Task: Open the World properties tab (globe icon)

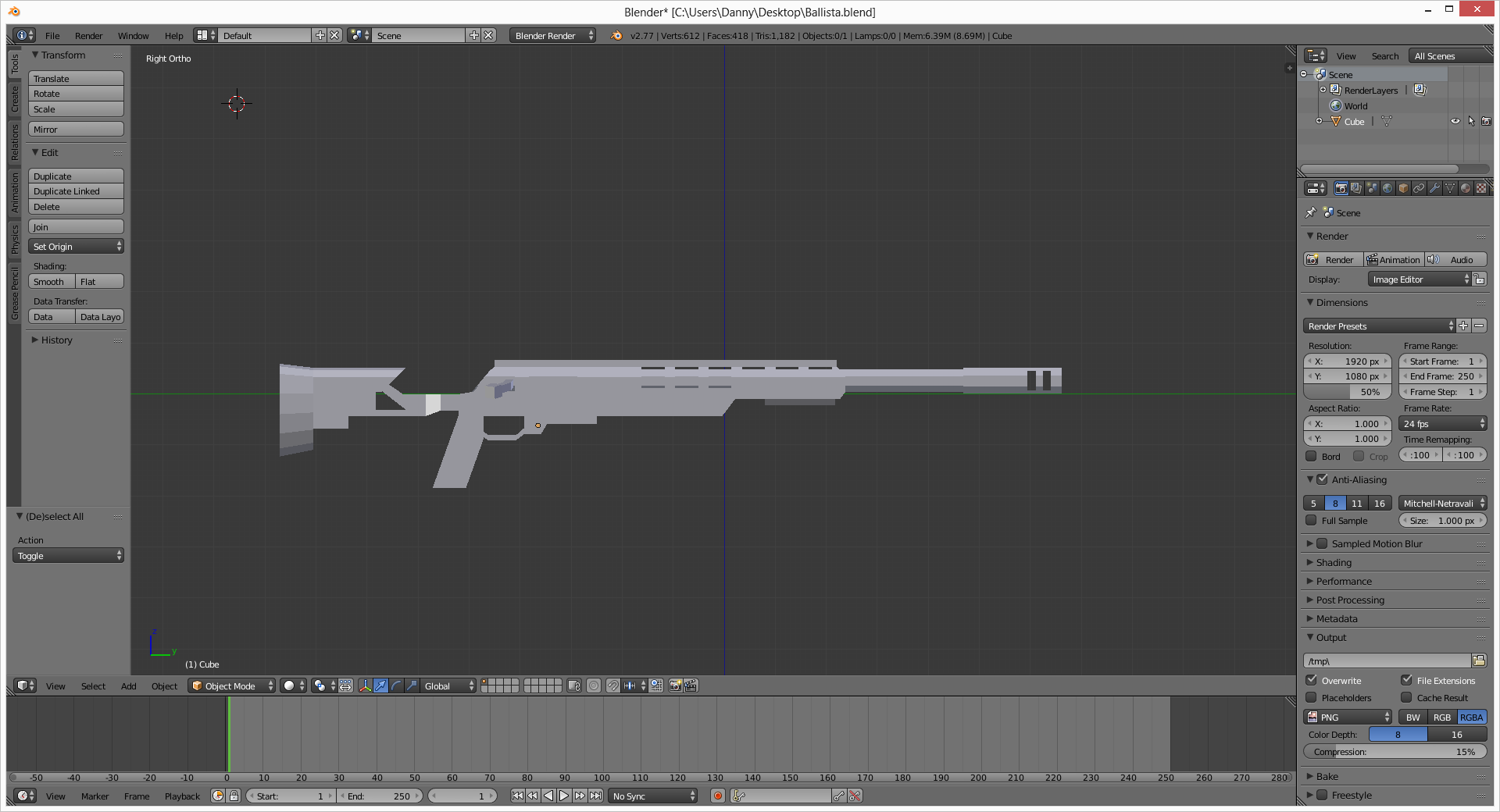Action: tap(1387, 188)
